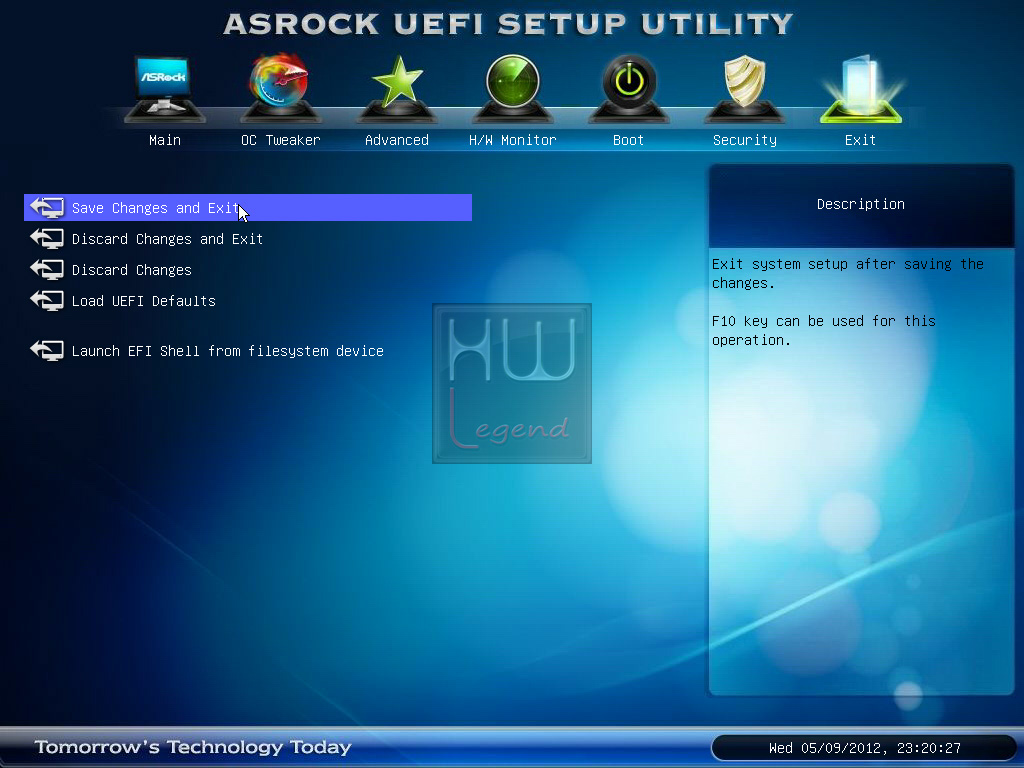Select the Advanced green star icon
The width and height of the screenshot is (1024, 768).
tap(396, 89)
